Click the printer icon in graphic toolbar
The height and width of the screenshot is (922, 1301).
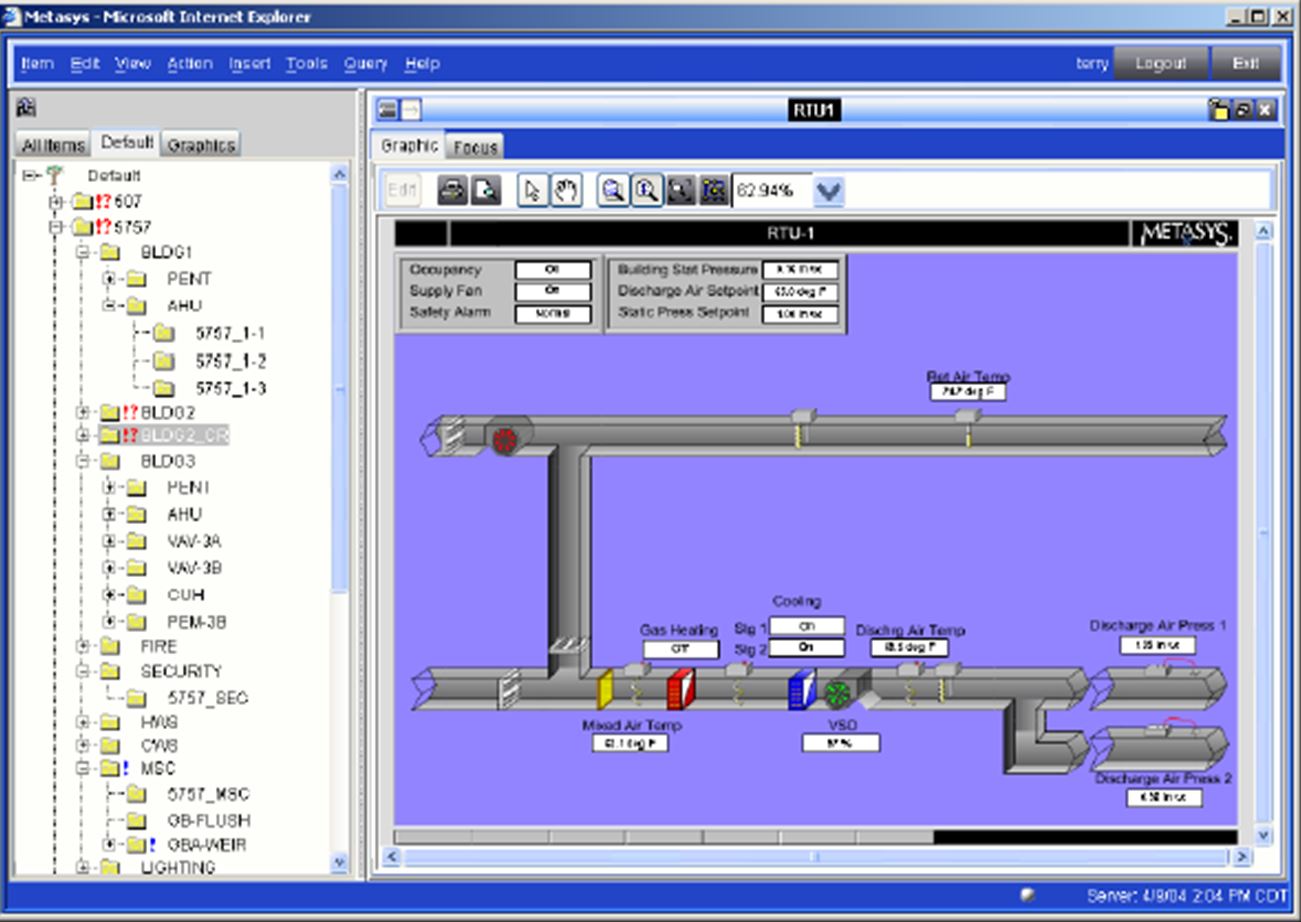pyautogui.click(x=452, y=190)
